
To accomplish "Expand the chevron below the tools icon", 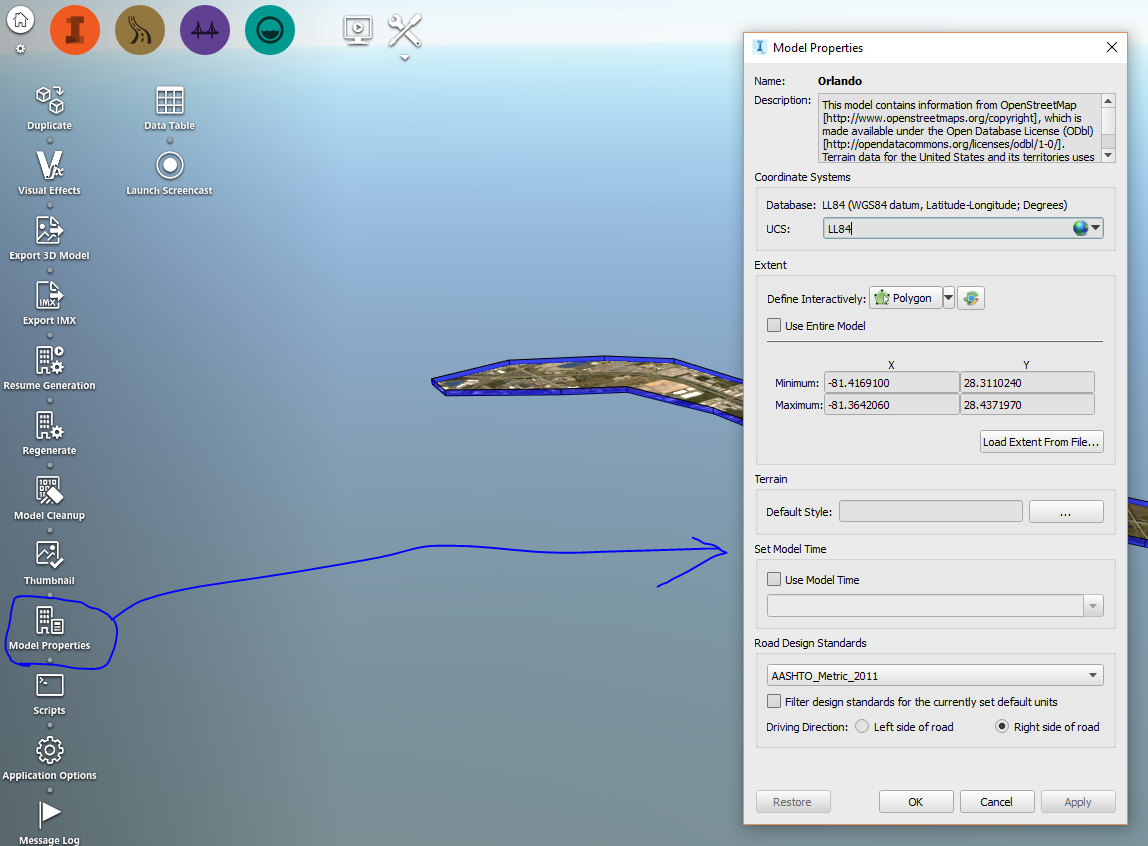I will coord(405,58).
